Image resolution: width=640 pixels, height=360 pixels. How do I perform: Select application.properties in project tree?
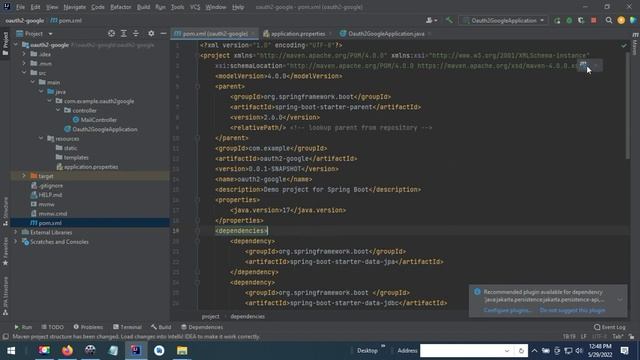point(91,167)
